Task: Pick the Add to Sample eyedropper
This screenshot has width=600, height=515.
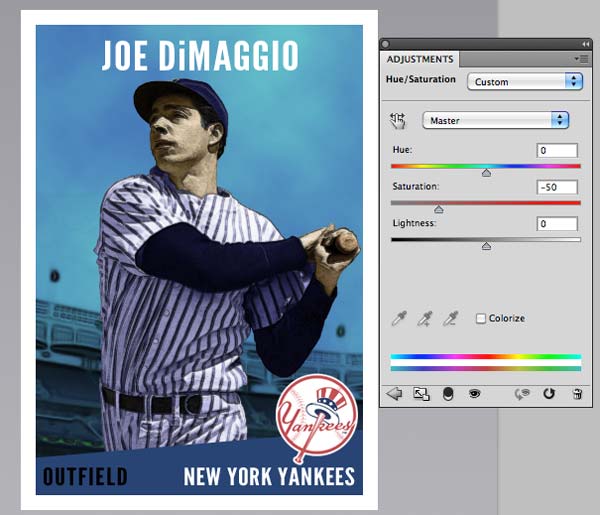Action: pyautogui.click(x=425, y=318)
